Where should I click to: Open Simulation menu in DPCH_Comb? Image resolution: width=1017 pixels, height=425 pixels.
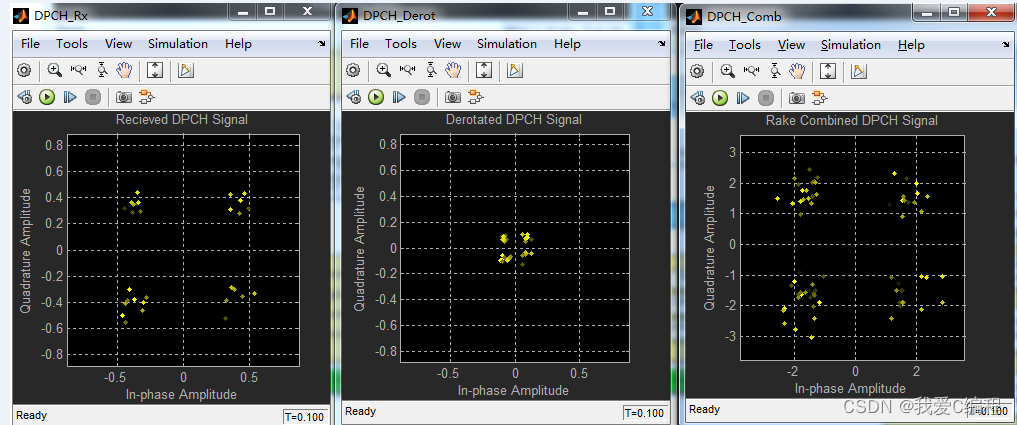coord(851,45)
